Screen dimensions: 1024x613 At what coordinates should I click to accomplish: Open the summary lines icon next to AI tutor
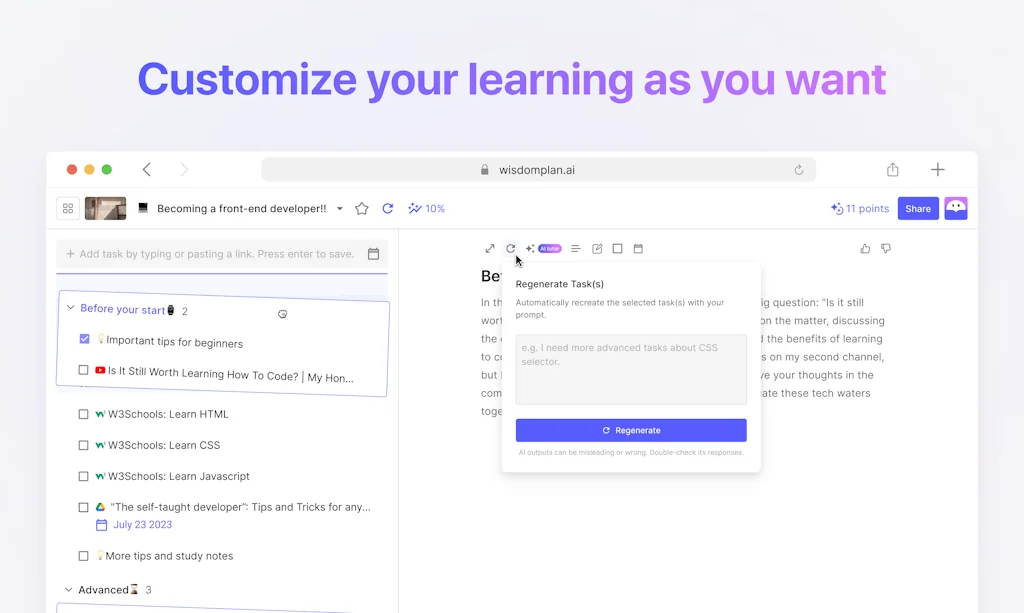(x=576, y=248)
